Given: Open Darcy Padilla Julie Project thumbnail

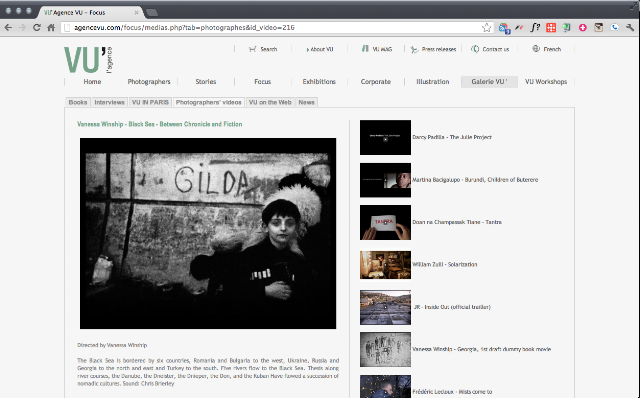Looking at the screenshot, I should [x=385, y=138].
